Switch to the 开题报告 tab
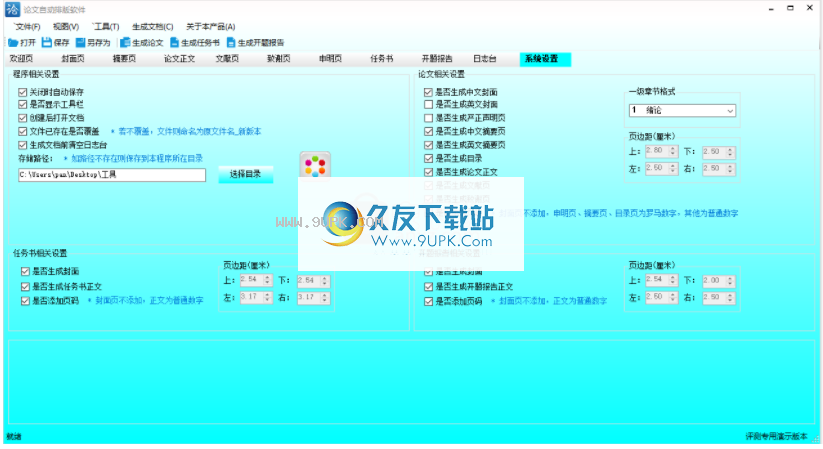This screenshot has height=449, width=823. (437, 59)
